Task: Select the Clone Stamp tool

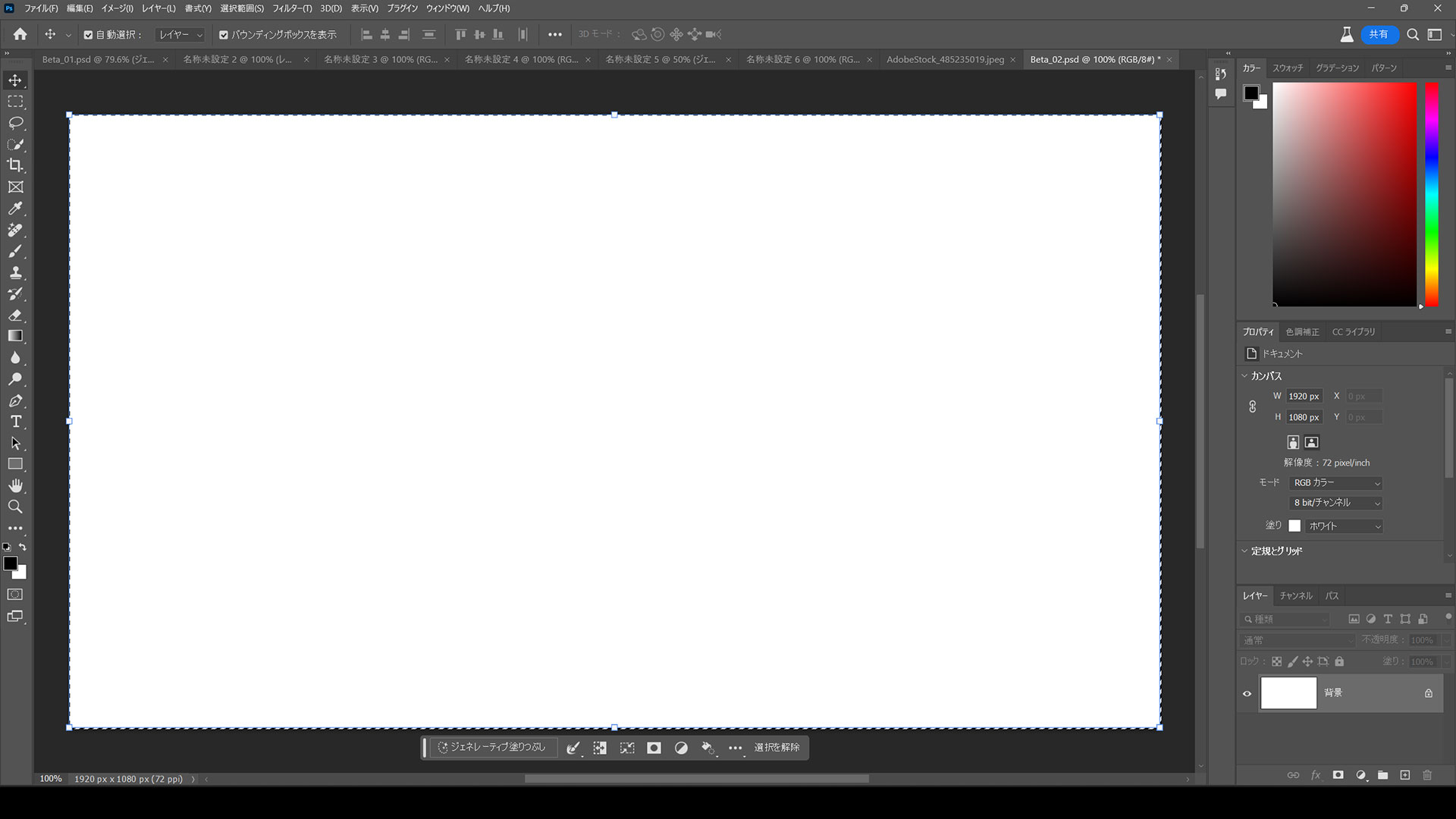Action: point(15,272)
